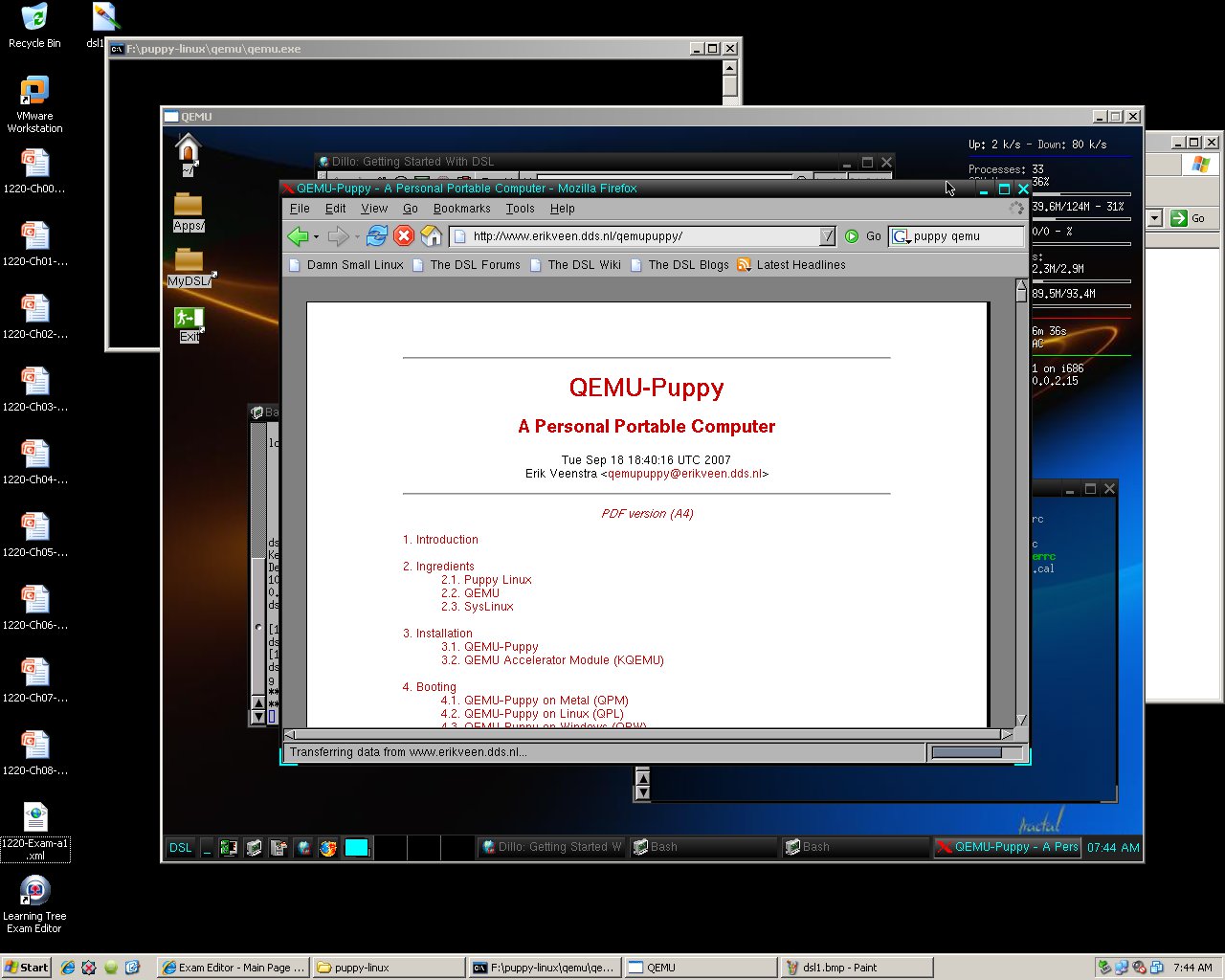
Task: Click the Exit icon on DSL desktop
Action: [189, 324]
